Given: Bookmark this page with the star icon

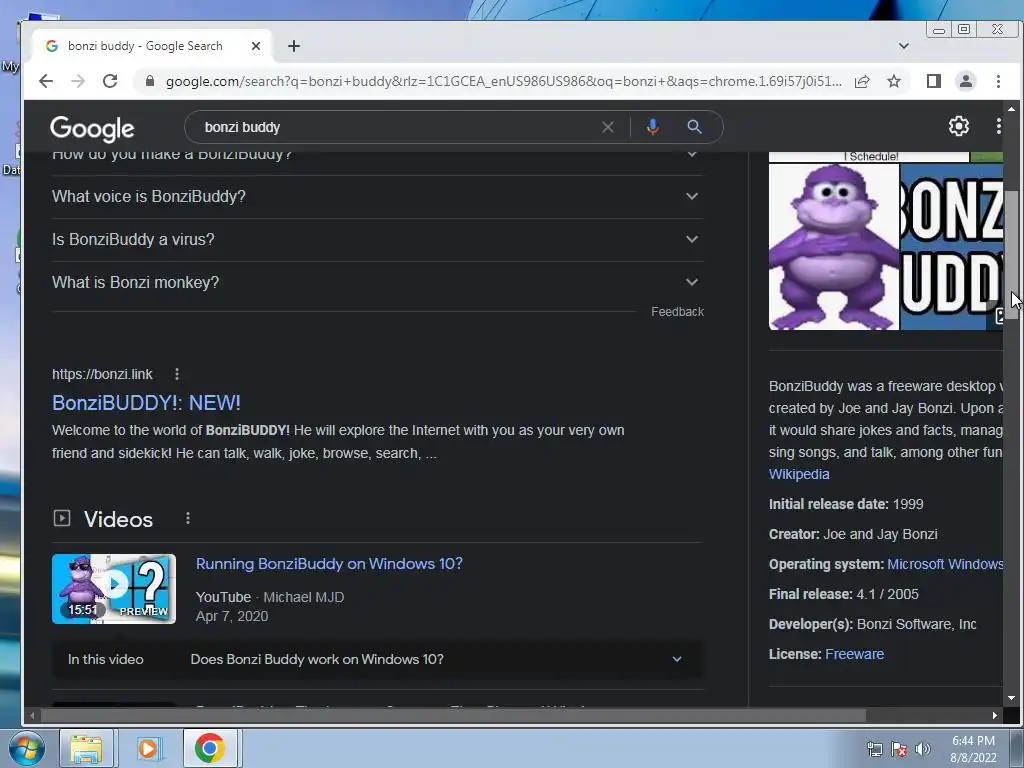Looking at the screenshot, I should pyautogui.click(x=894, y=81).
